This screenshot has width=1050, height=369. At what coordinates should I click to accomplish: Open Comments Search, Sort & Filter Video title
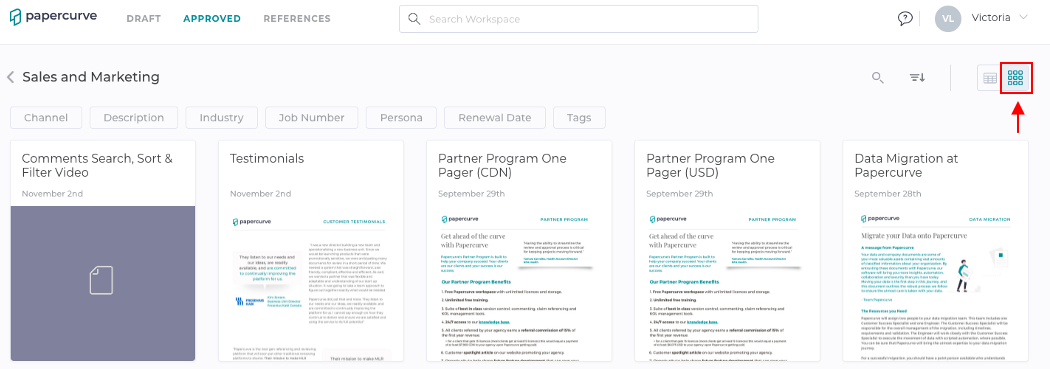coord(97,165)
